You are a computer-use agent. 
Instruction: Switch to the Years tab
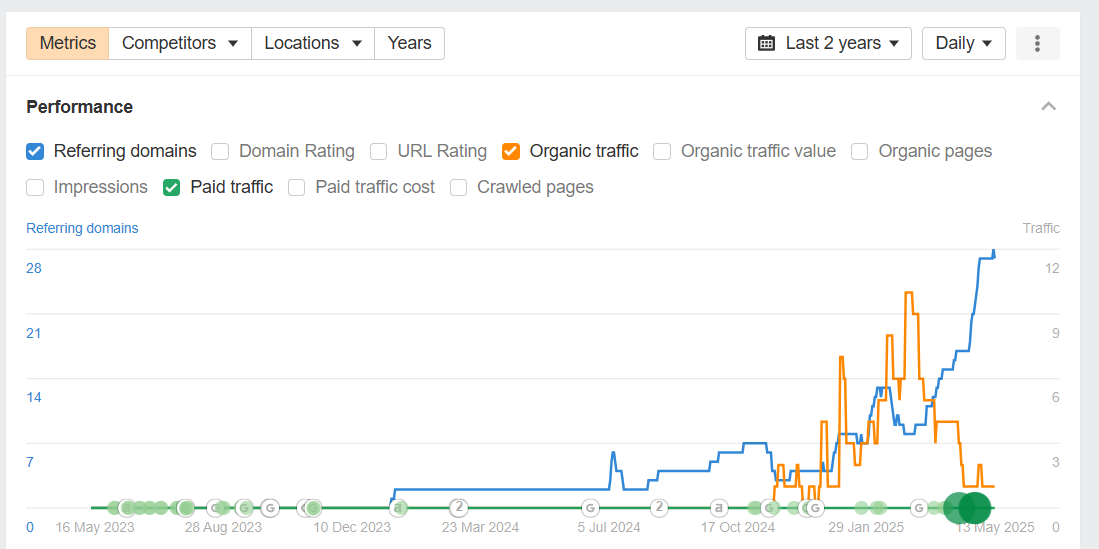[x=409, y=43]
